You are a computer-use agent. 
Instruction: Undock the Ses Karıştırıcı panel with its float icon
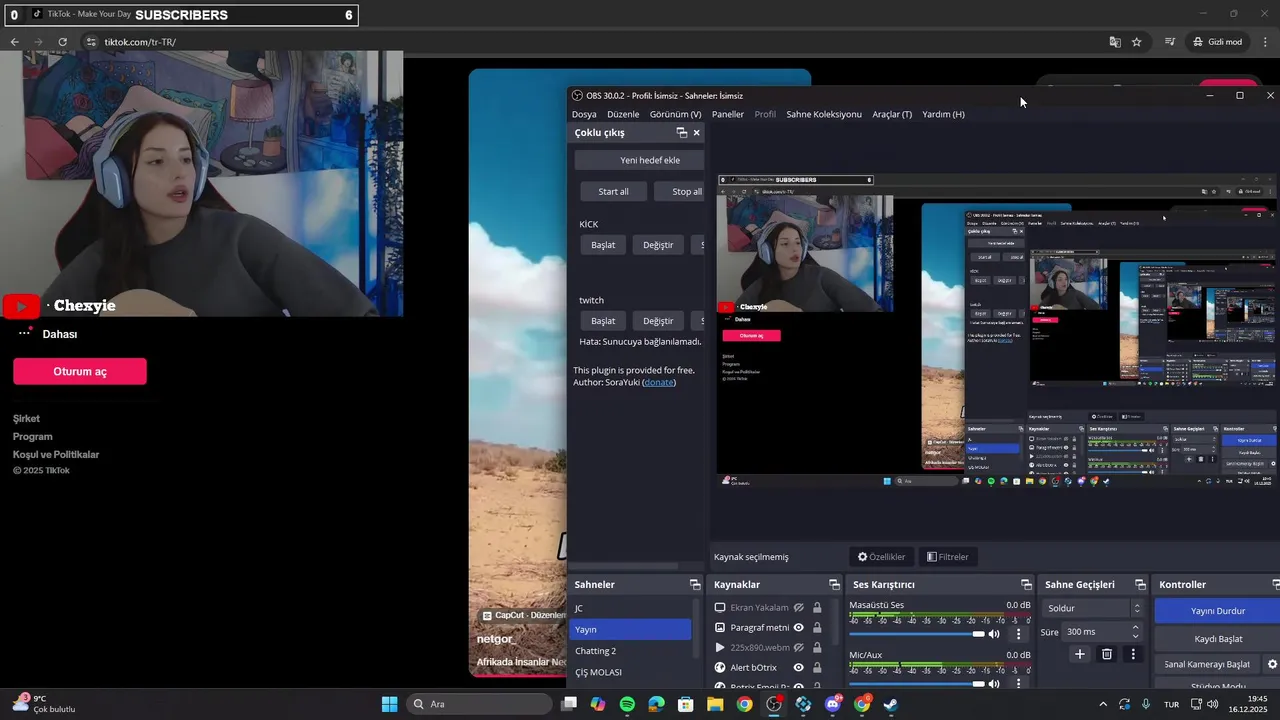pos(1026,584)
